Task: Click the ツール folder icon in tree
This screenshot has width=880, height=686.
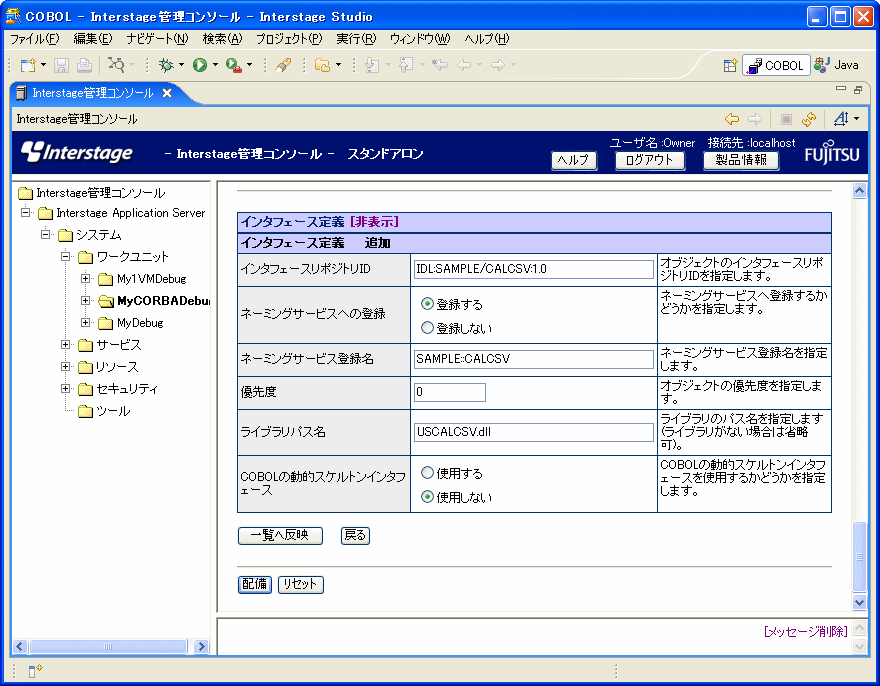Action: (x=85, y=411)
